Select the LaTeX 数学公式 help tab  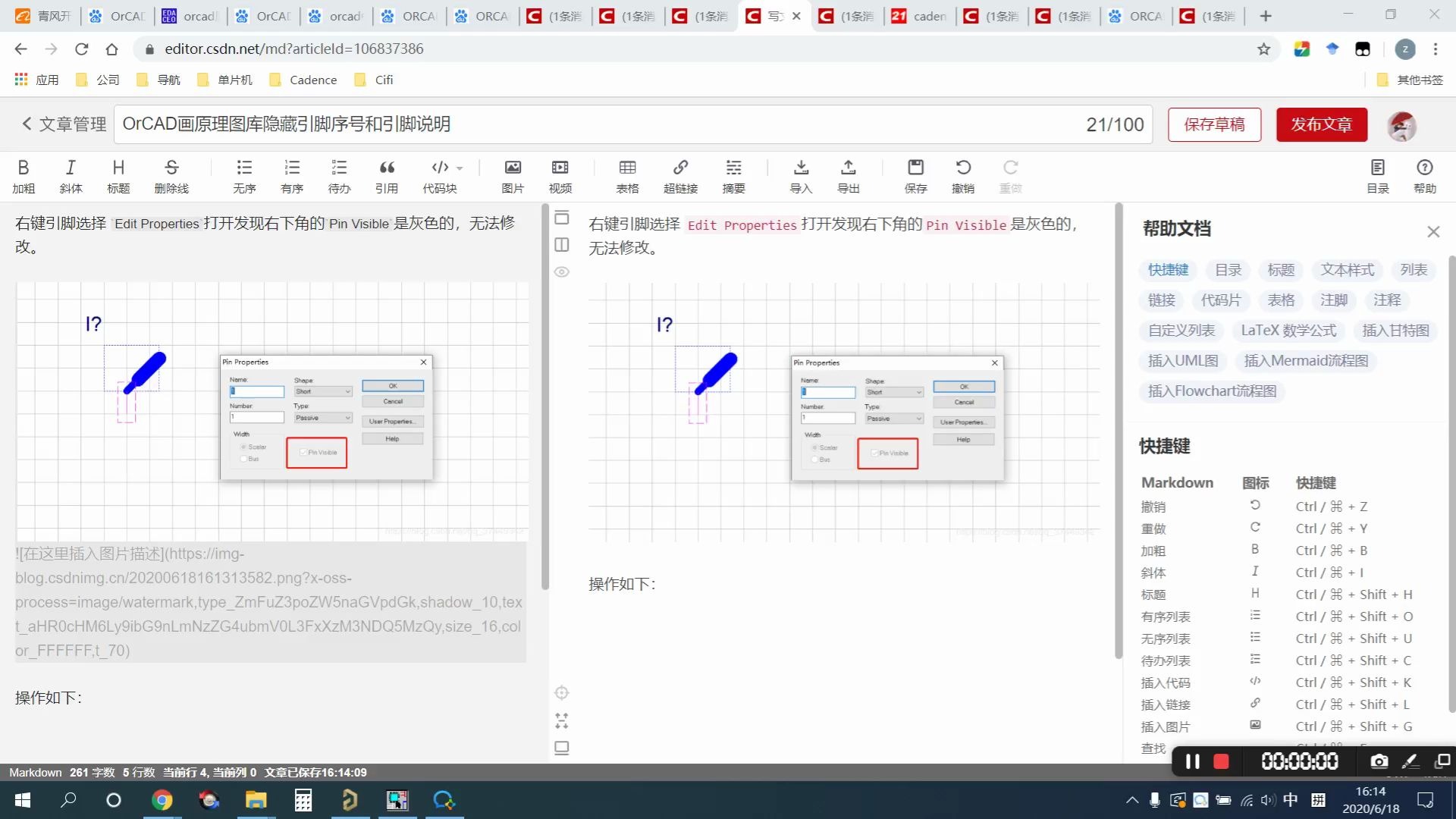pos(1288,331)
